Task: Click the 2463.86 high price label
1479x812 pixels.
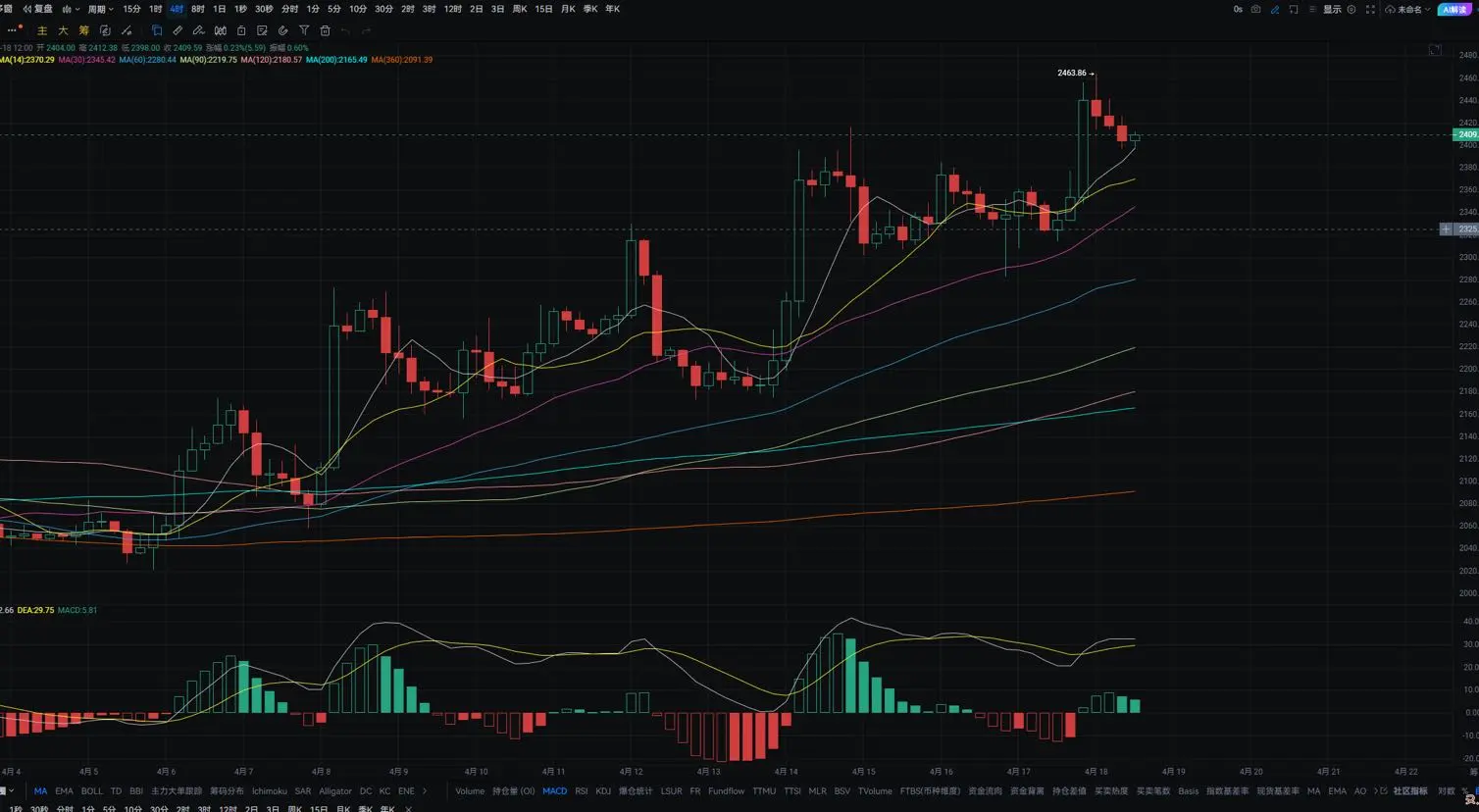Action: point(1071,74)
